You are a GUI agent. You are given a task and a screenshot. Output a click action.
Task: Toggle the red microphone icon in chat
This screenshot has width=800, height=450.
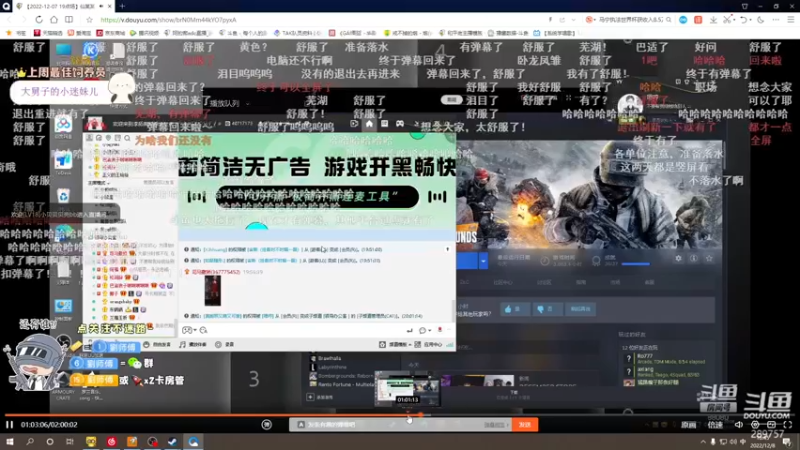(x=439, y=330)
